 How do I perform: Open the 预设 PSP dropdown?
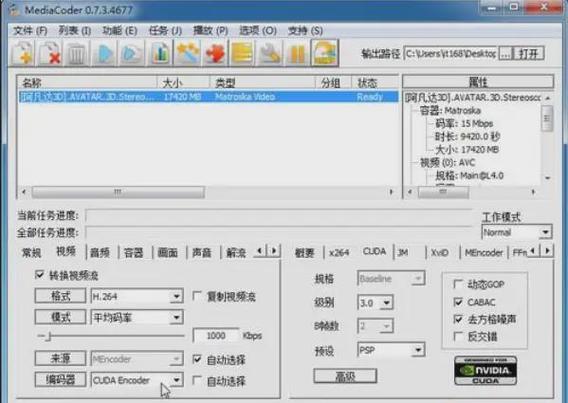418,350
